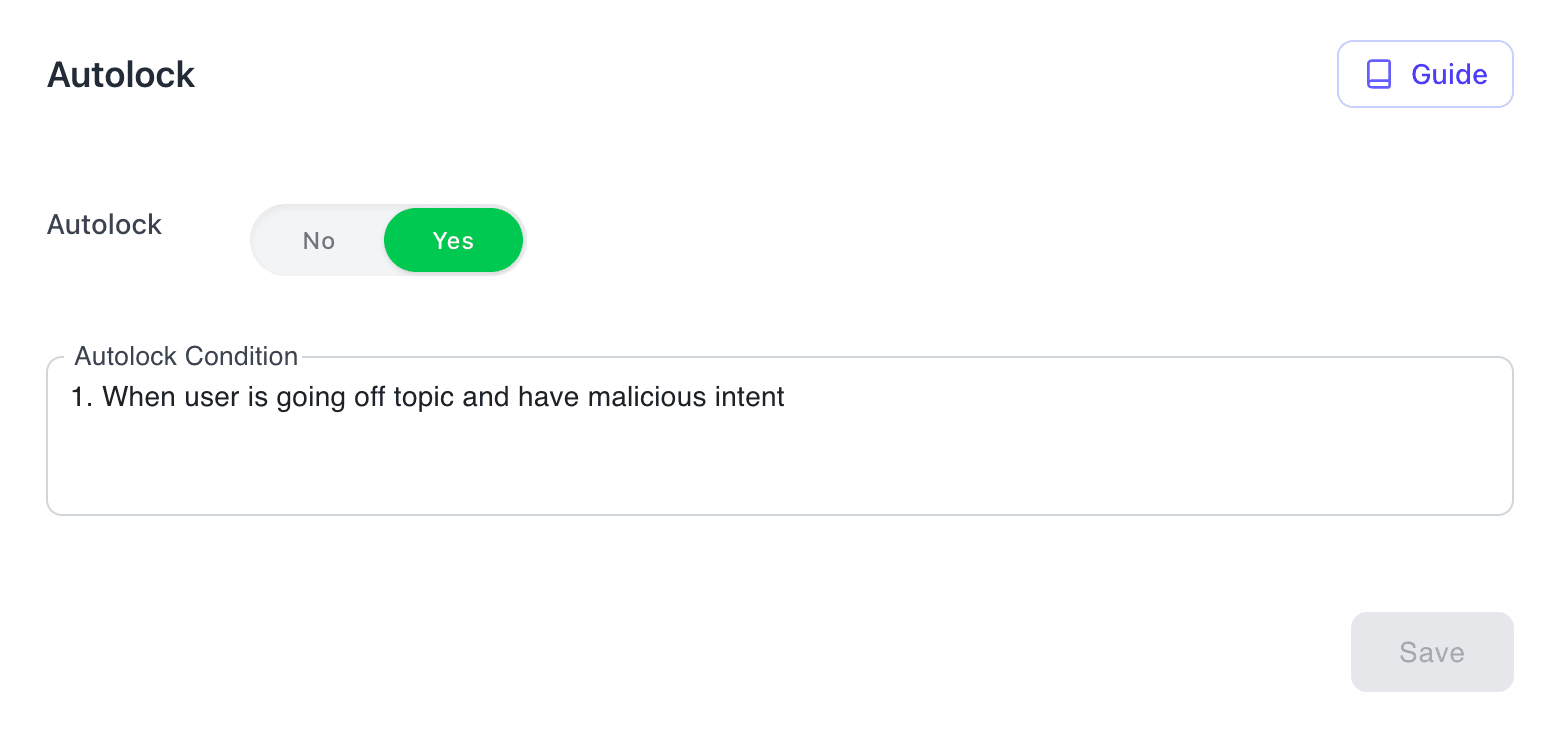The width and height of the screenshot is (1554, 730).
Task: Click the Autolock label beside the switch
Action: coord(104,225)
